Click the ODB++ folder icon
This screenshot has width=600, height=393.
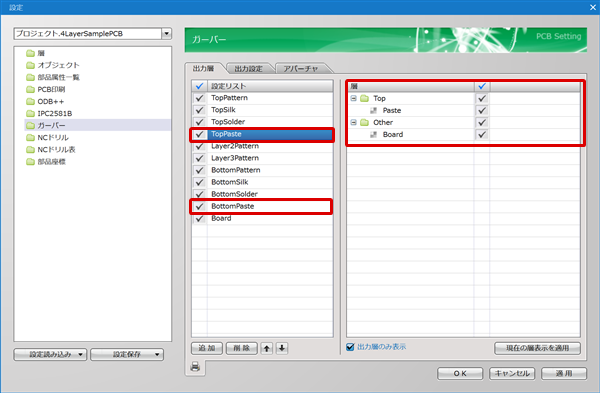point(31,101)
